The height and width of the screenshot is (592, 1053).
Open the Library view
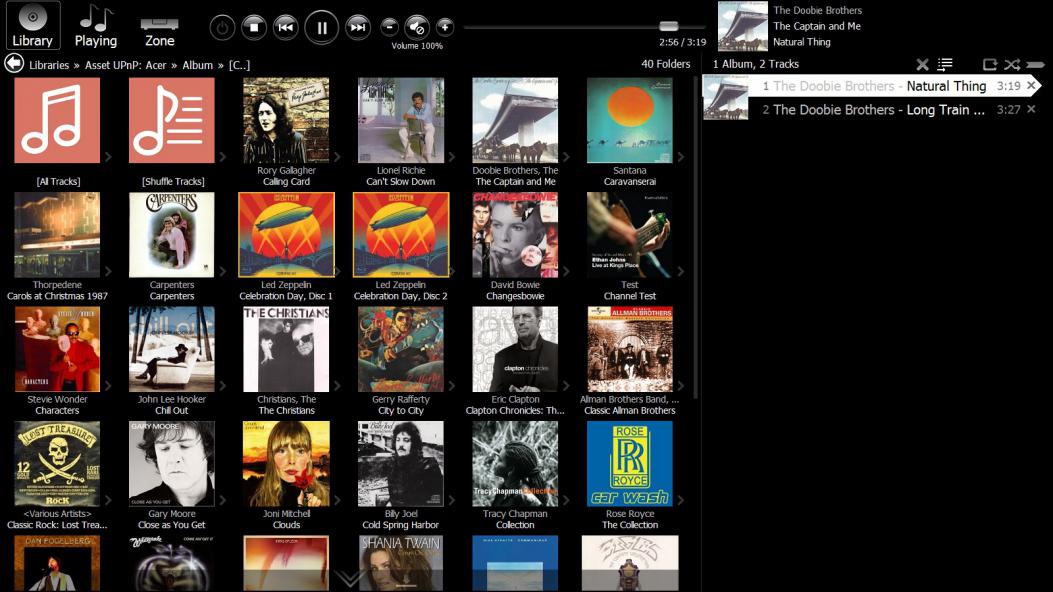pyautogui.click(x=32, y=26)
